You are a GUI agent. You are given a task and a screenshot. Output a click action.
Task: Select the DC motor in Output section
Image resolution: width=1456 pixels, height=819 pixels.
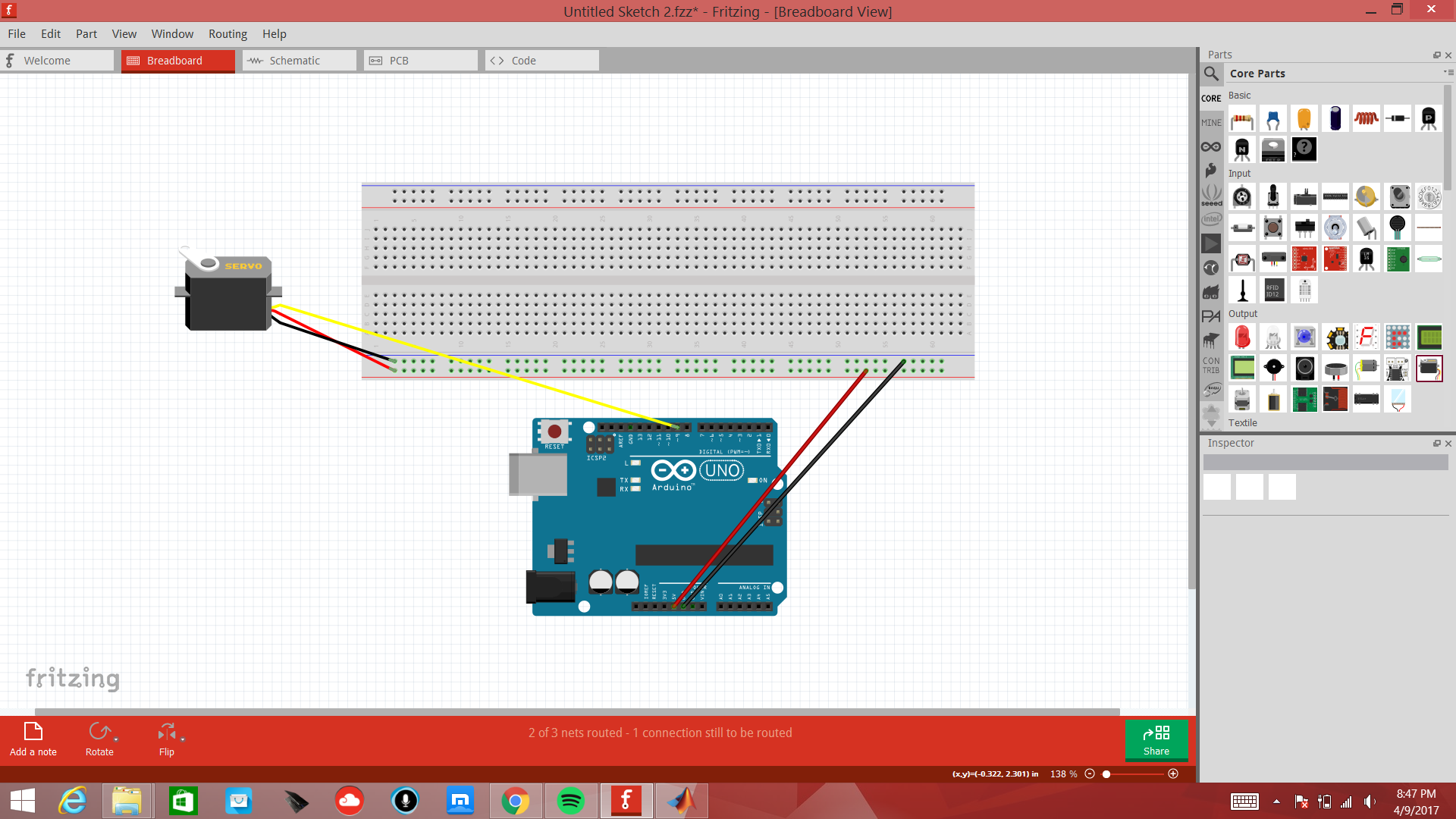[1367, 368]
